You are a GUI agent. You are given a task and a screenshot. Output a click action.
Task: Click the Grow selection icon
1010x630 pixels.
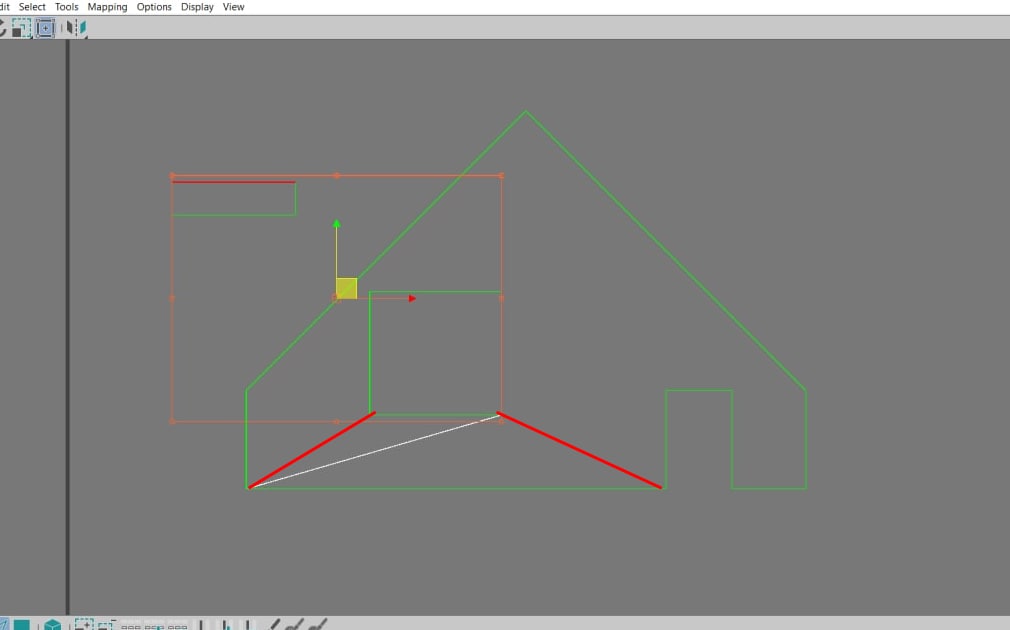84,624
